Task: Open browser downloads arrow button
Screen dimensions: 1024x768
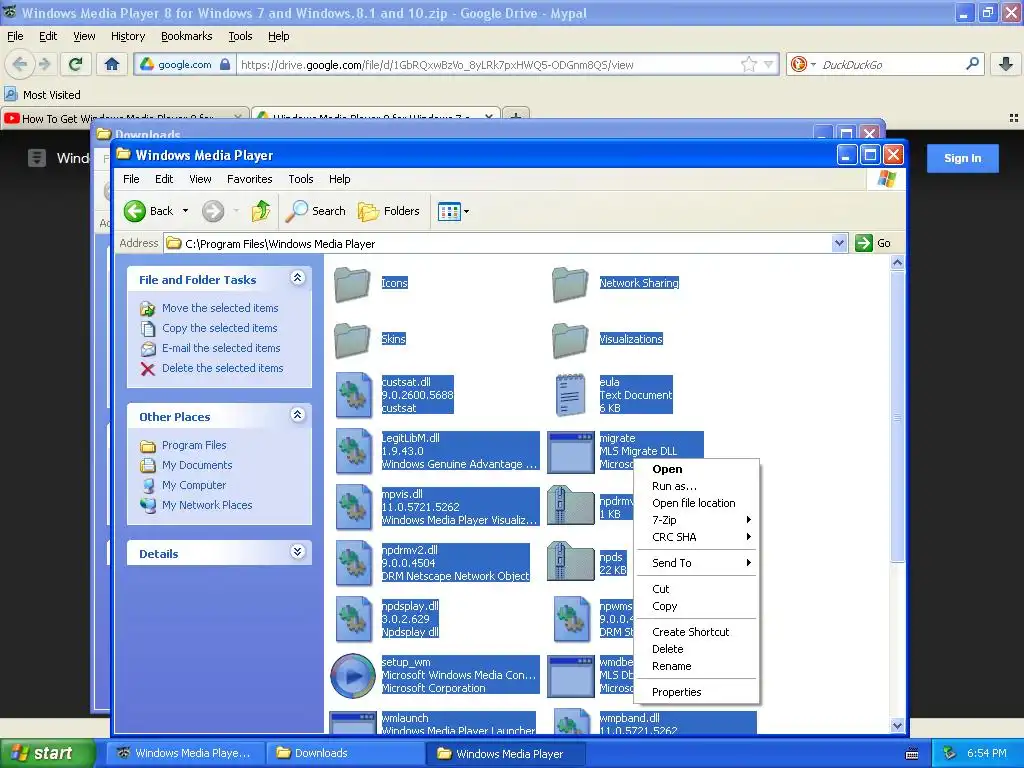Action: point(1006,64)
